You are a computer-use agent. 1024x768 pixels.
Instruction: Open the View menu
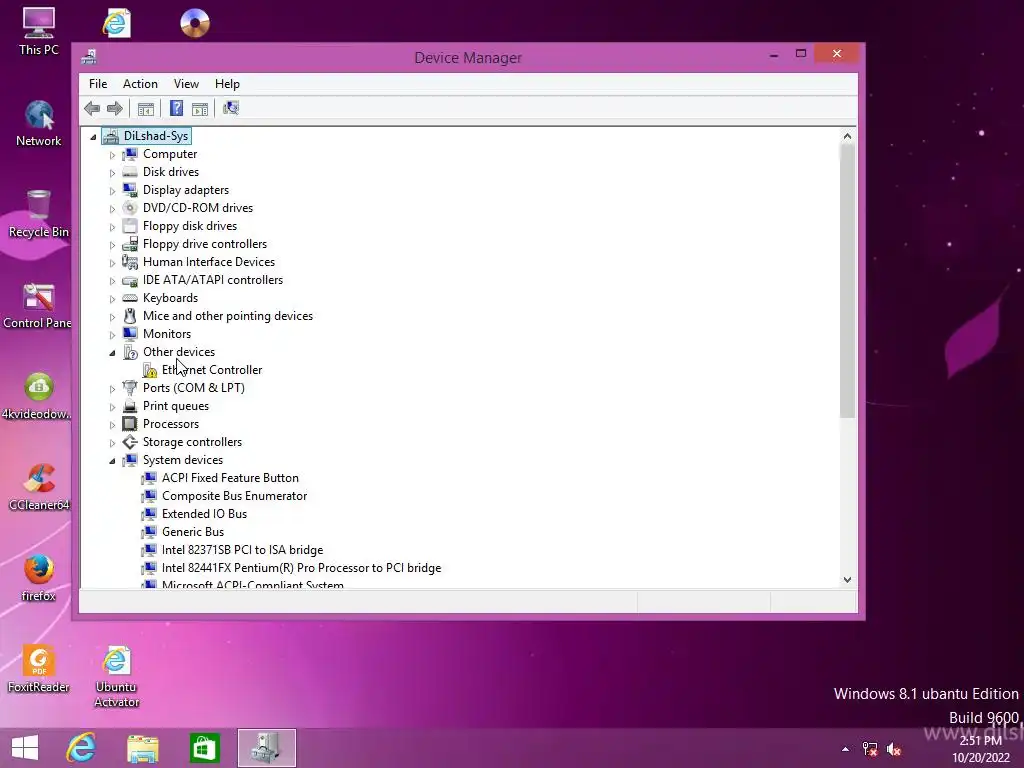click(186, 84)
